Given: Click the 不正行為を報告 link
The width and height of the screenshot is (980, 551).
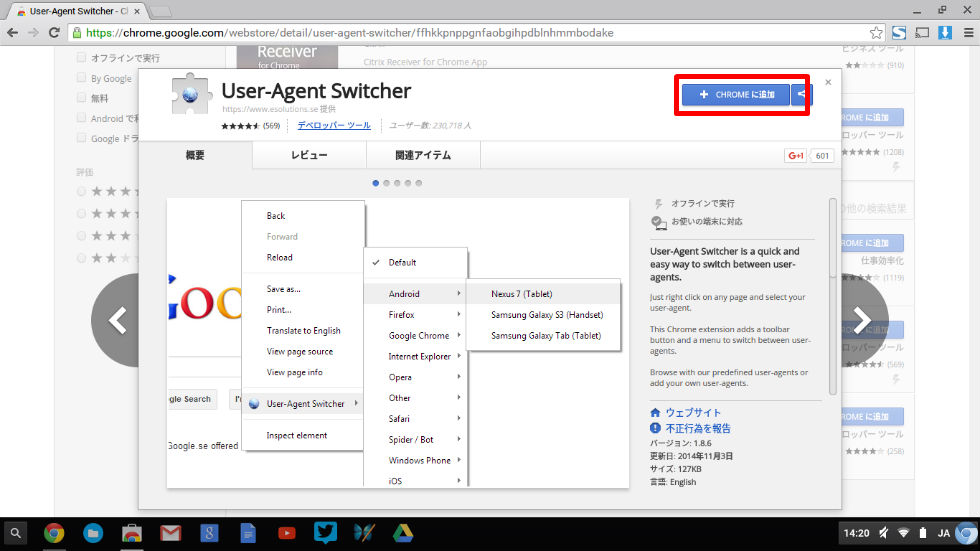Looking at the screenshot, I should 698,429.
